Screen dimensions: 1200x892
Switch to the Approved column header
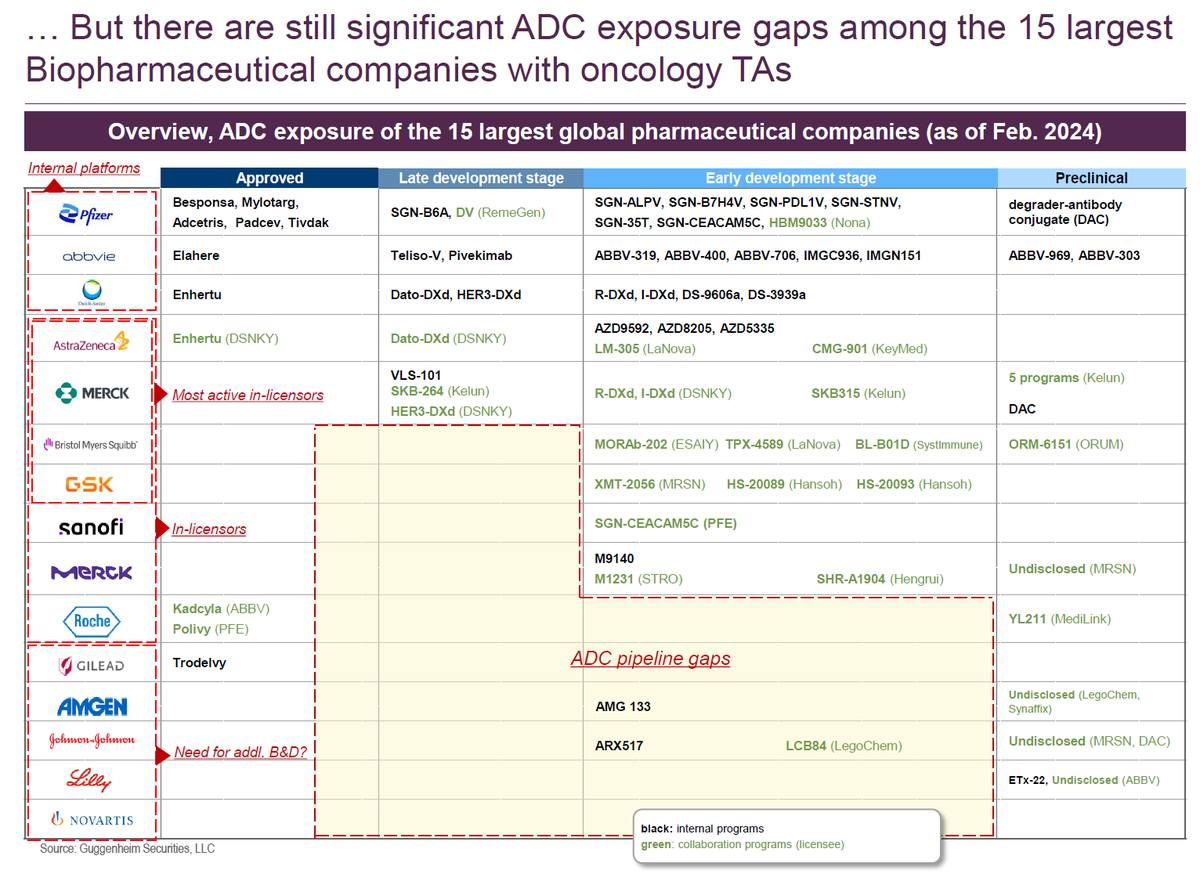point(268,177)
